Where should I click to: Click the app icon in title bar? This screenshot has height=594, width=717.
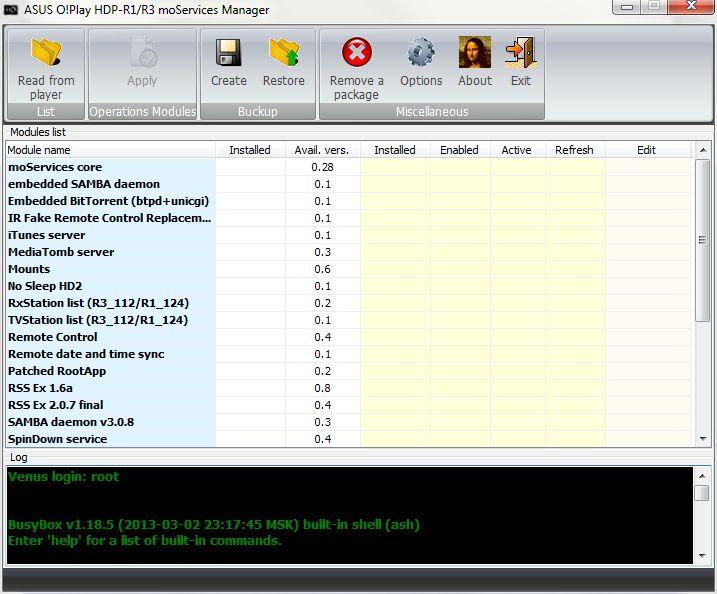(11, 10)
